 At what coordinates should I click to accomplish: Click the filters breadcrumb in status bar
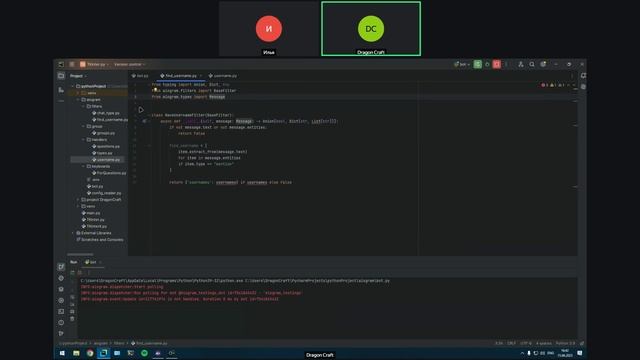119,343
